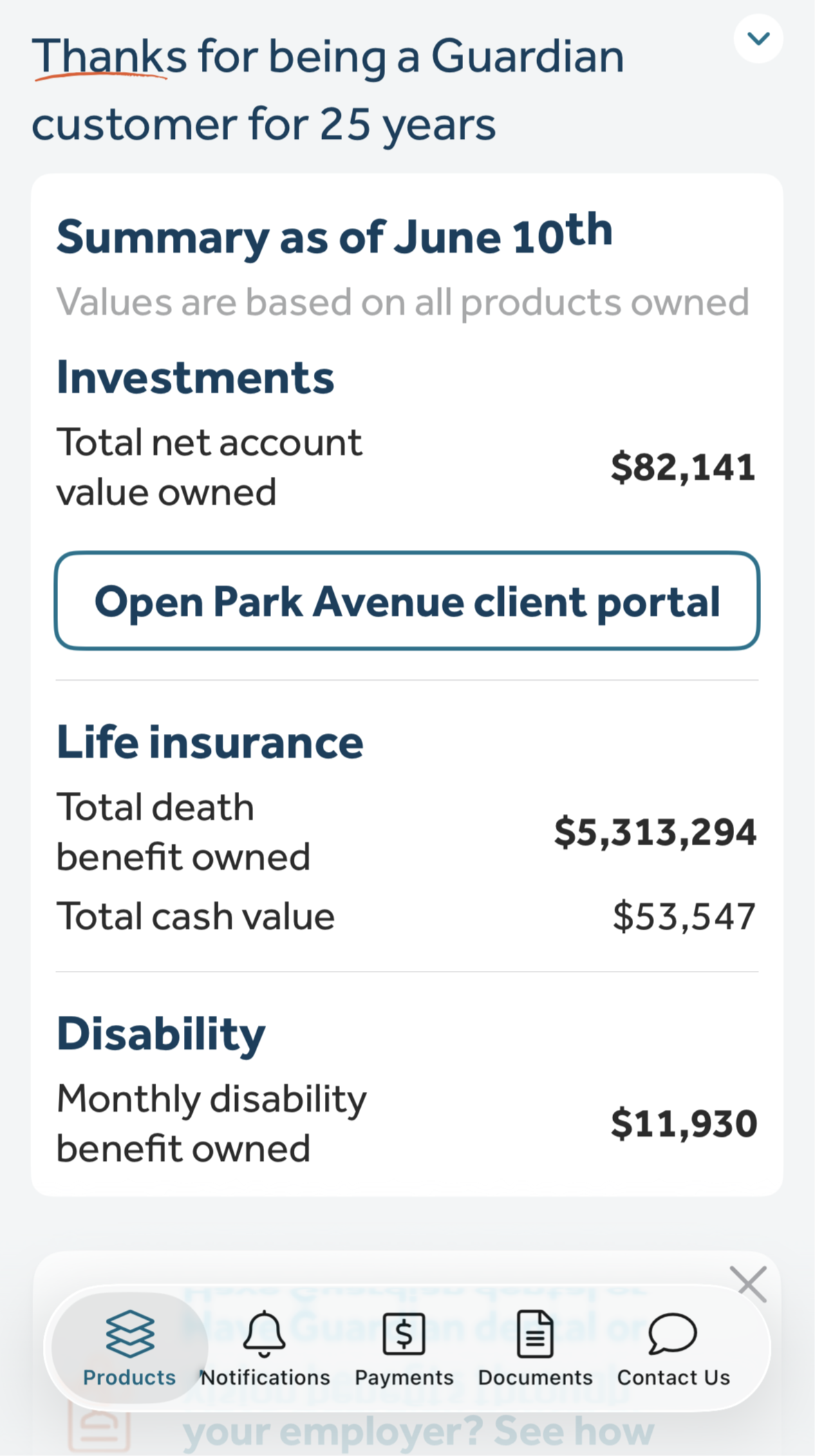Open Park Avenue client portal
The image size is (815, 1456).
[407, 601]
